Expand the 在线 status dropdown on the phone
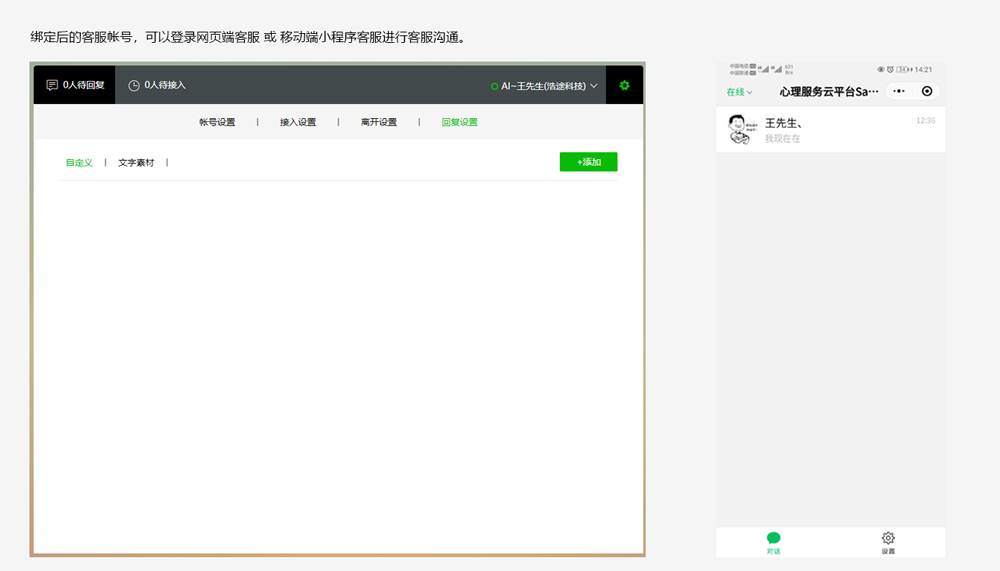The image size is (1000, 571). [x=739, y=92]
